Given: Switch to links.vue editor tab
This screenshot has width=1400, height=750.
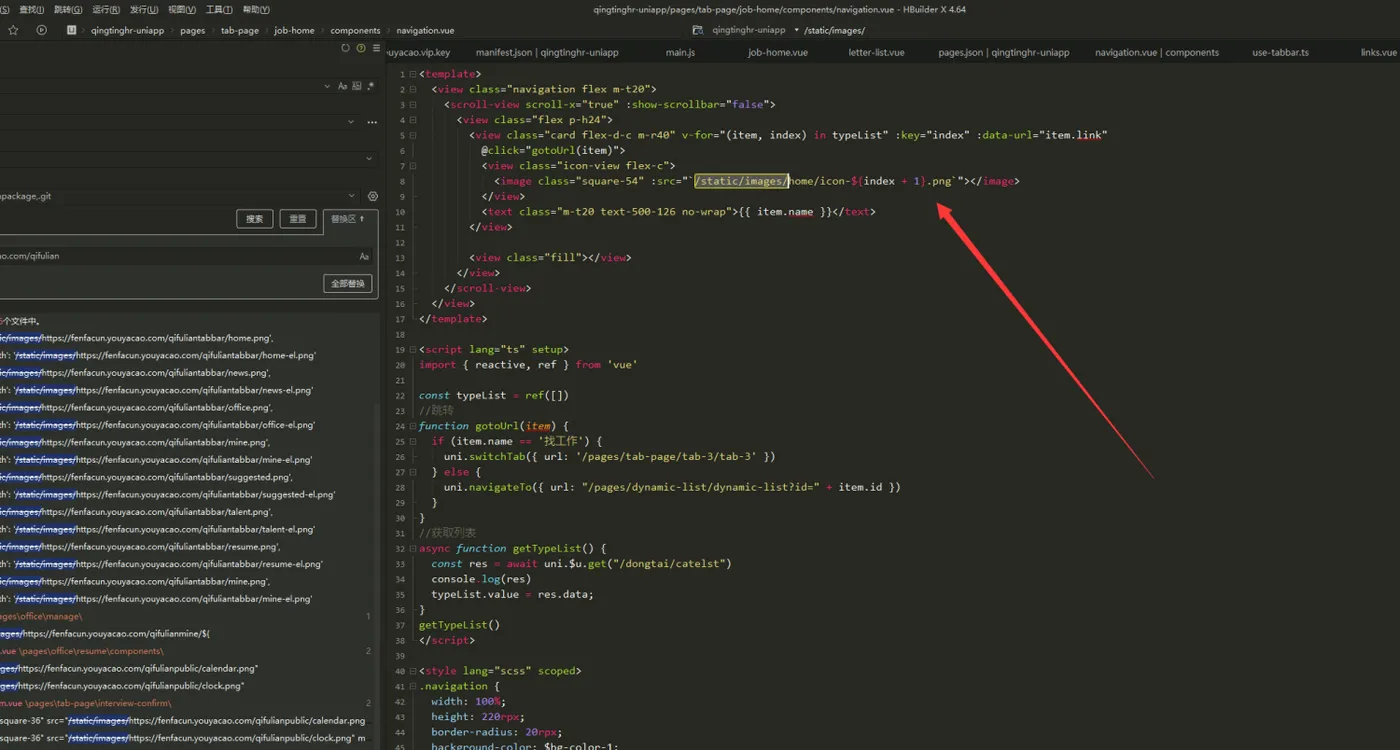Looking at the screenshot, I should pyautogui.click(x=1379, y=52).
